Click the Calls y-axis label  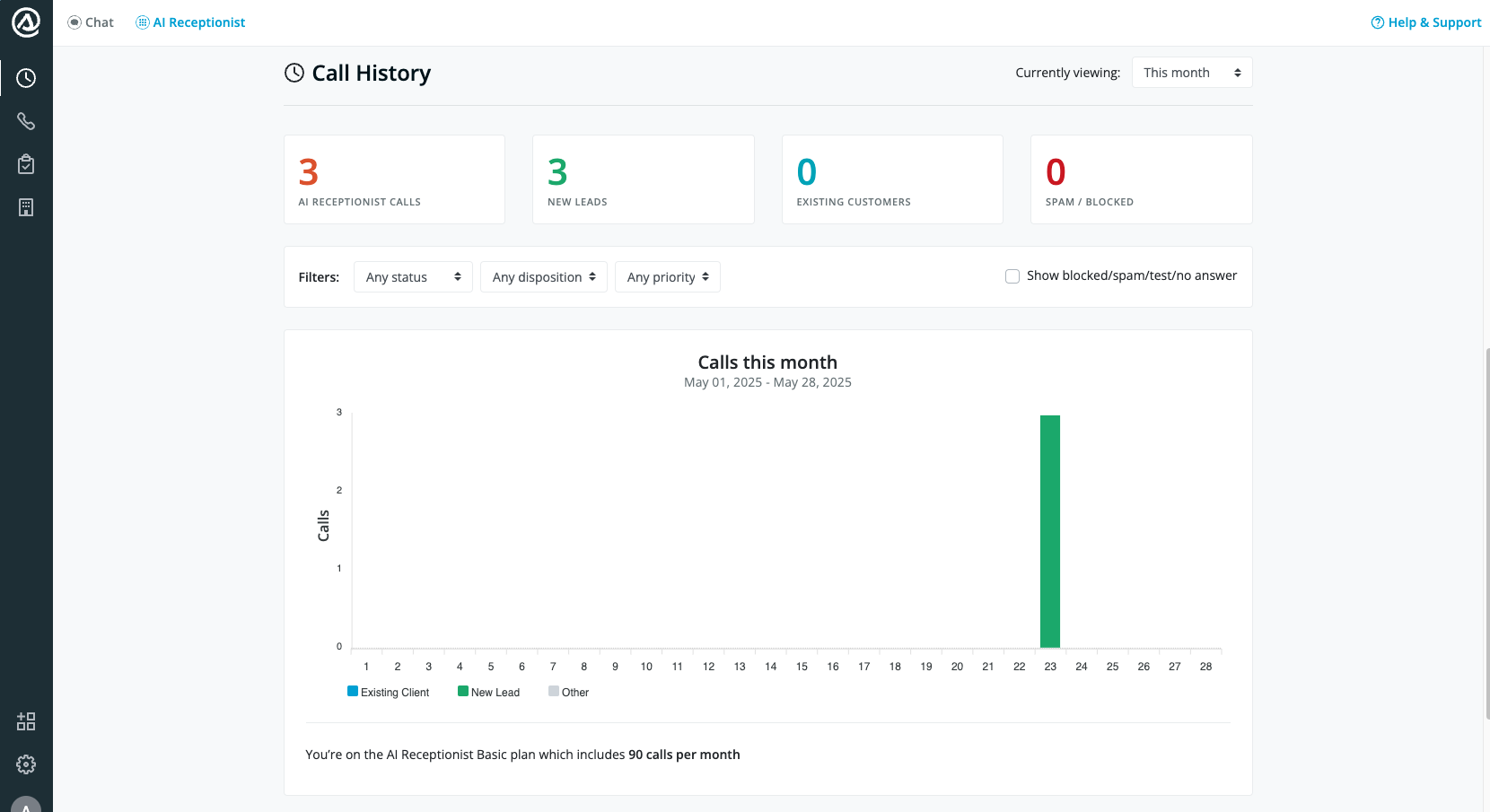coord(323,526)
